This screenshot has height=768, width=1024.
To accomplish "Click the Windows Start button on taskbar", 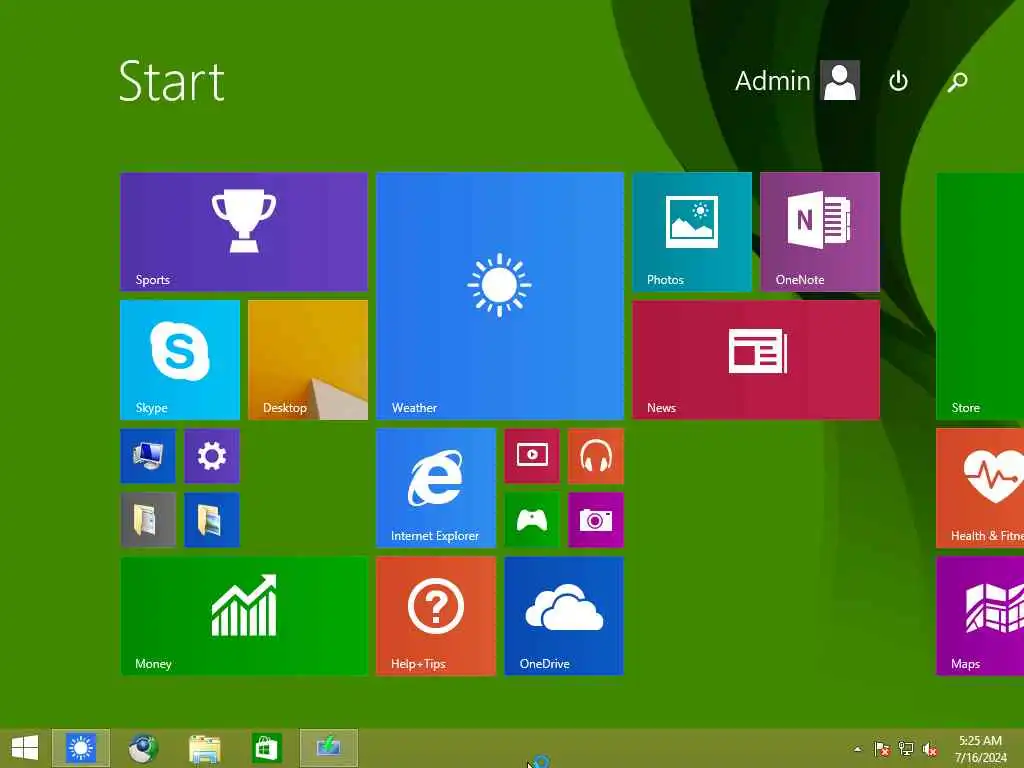I will [25, 748].
